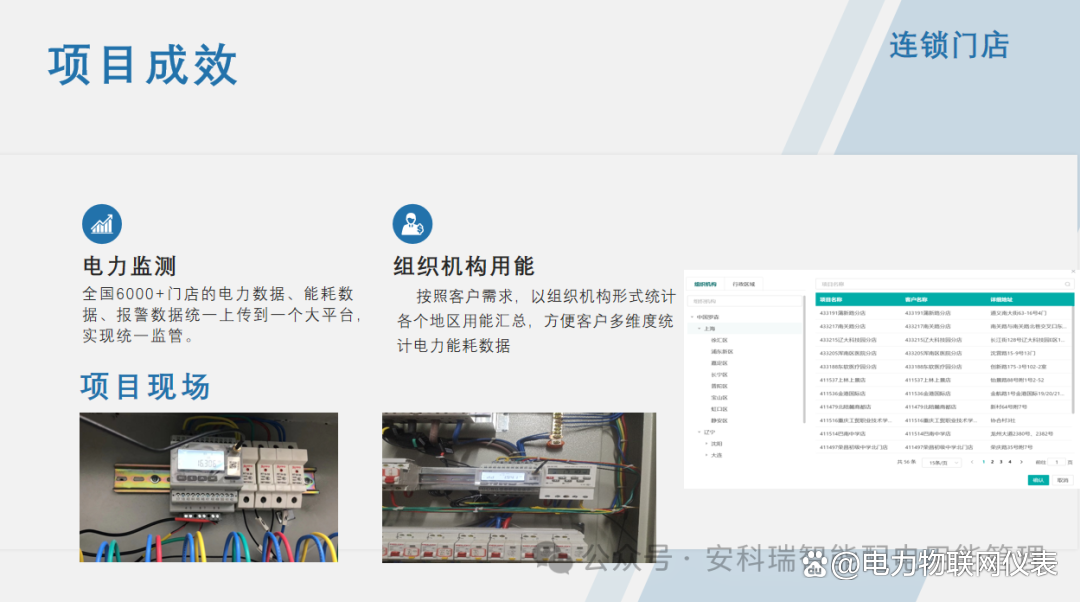Click the 项目名称 search input field
1080x602 pixels.
click(944, 284)
